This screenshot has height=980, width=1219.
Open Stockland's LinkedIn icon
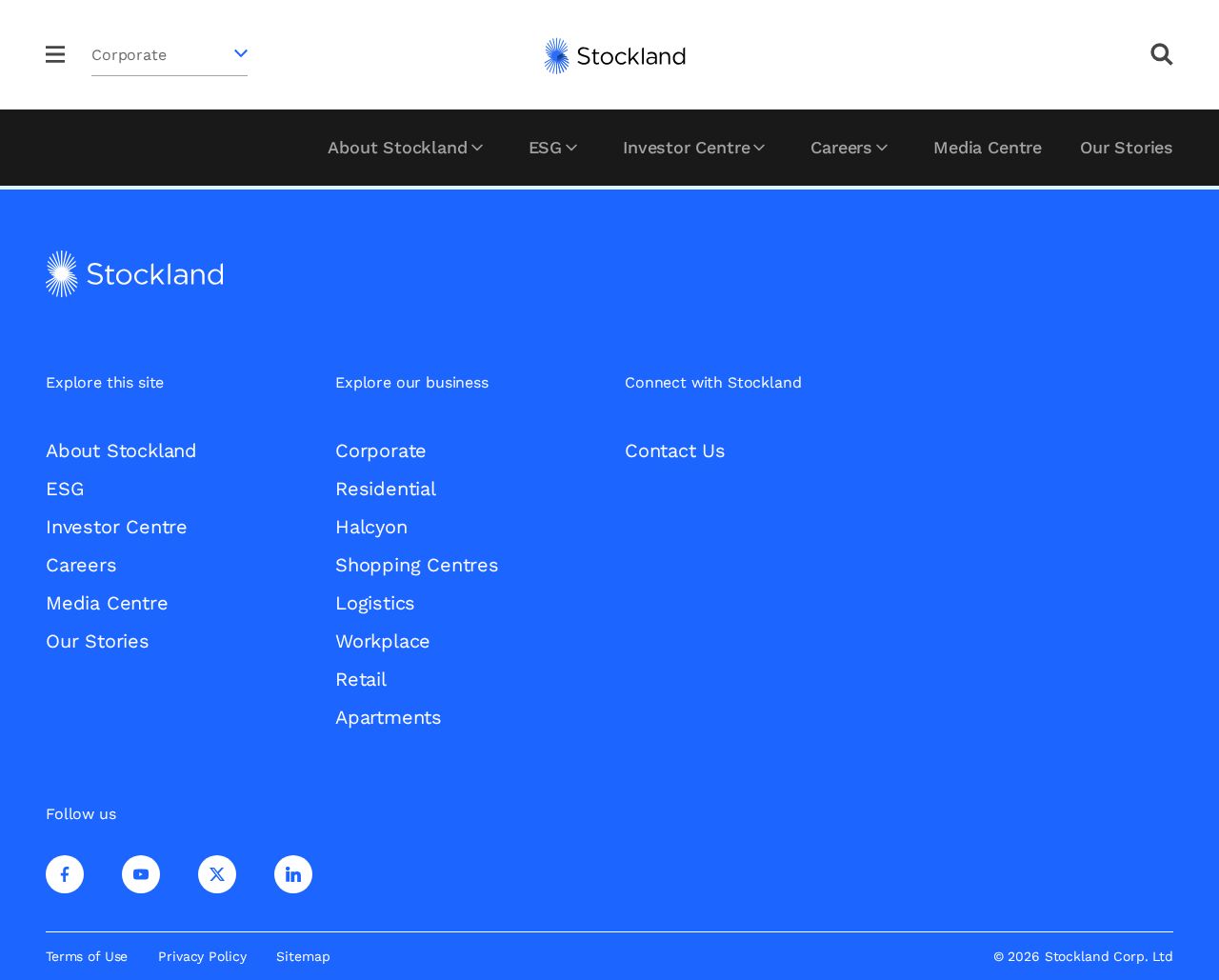pos(293,874)
